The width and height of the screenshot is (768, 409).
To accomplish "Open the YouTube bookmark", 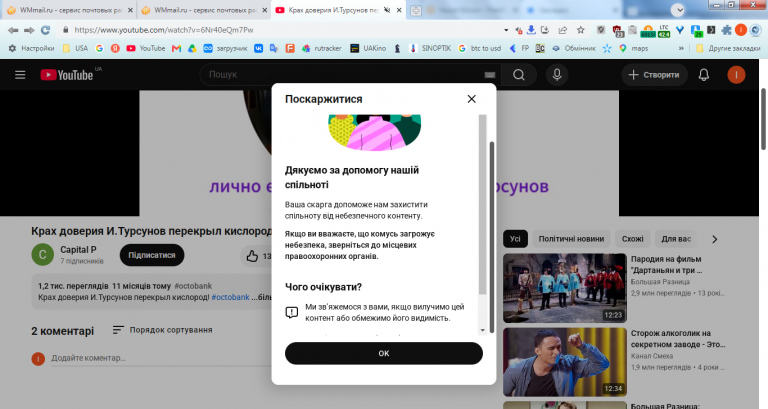I will pos(146,48).
